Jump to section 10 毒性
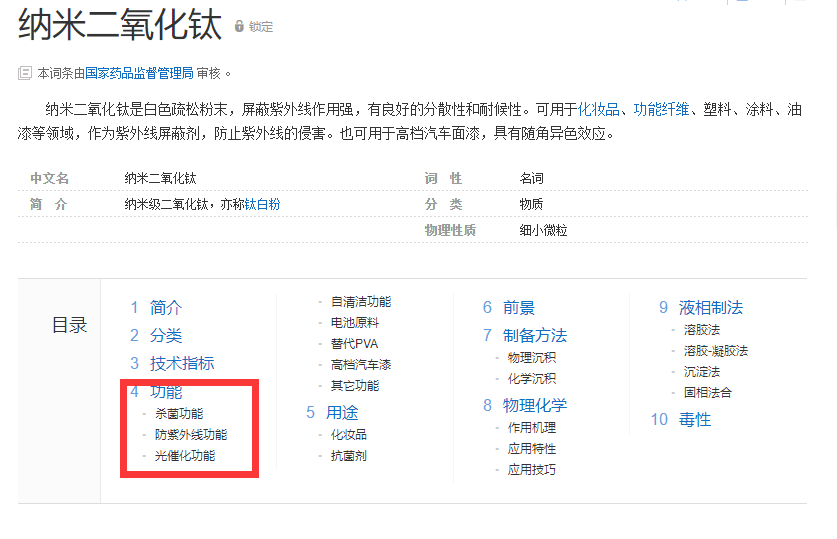 click(x=694, y=420)
